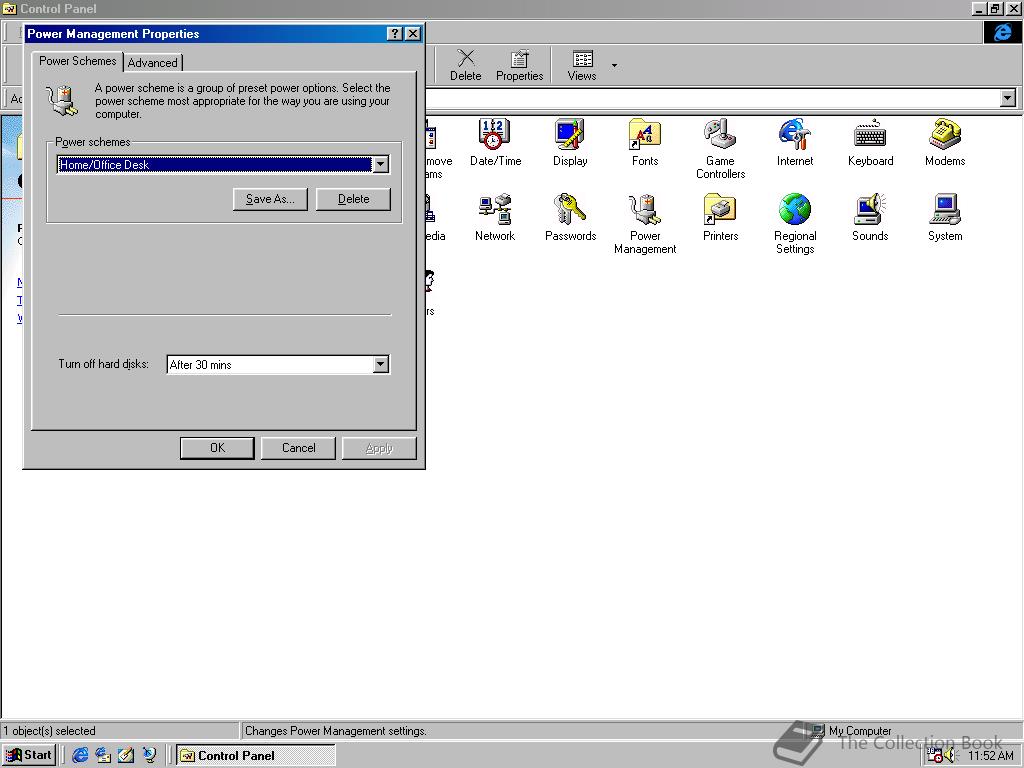Click the Delete button in Power schemes
Image resolution: width=1024 pixels, height=768 pixels.
click(353, 199)
